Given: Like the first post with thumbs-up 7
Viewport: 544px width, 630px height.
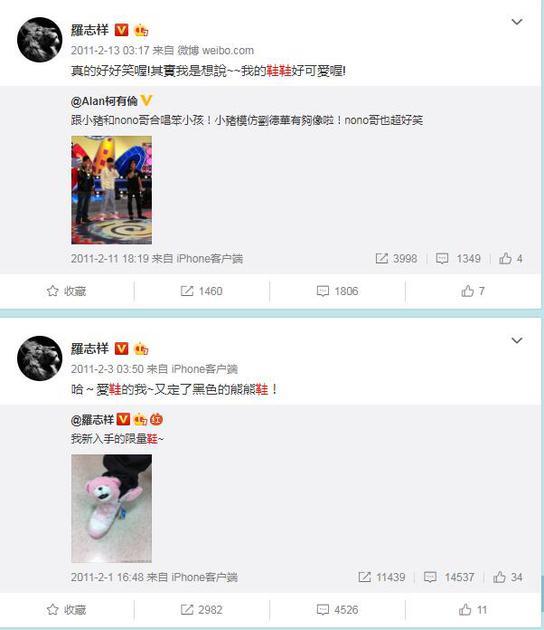Looking at the screenshot, I should (x=473, y=291).
